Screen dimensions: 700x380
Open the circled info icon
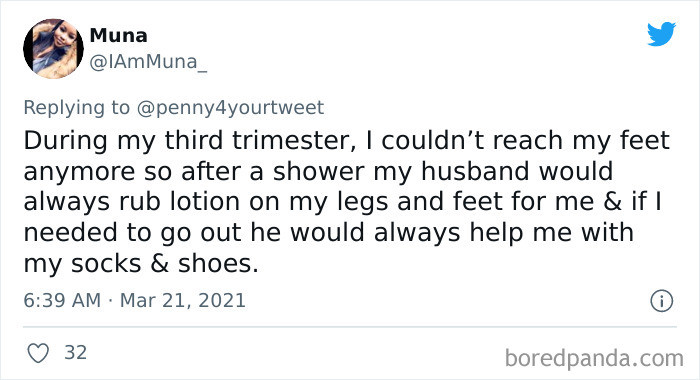click(x=661, y=301)
